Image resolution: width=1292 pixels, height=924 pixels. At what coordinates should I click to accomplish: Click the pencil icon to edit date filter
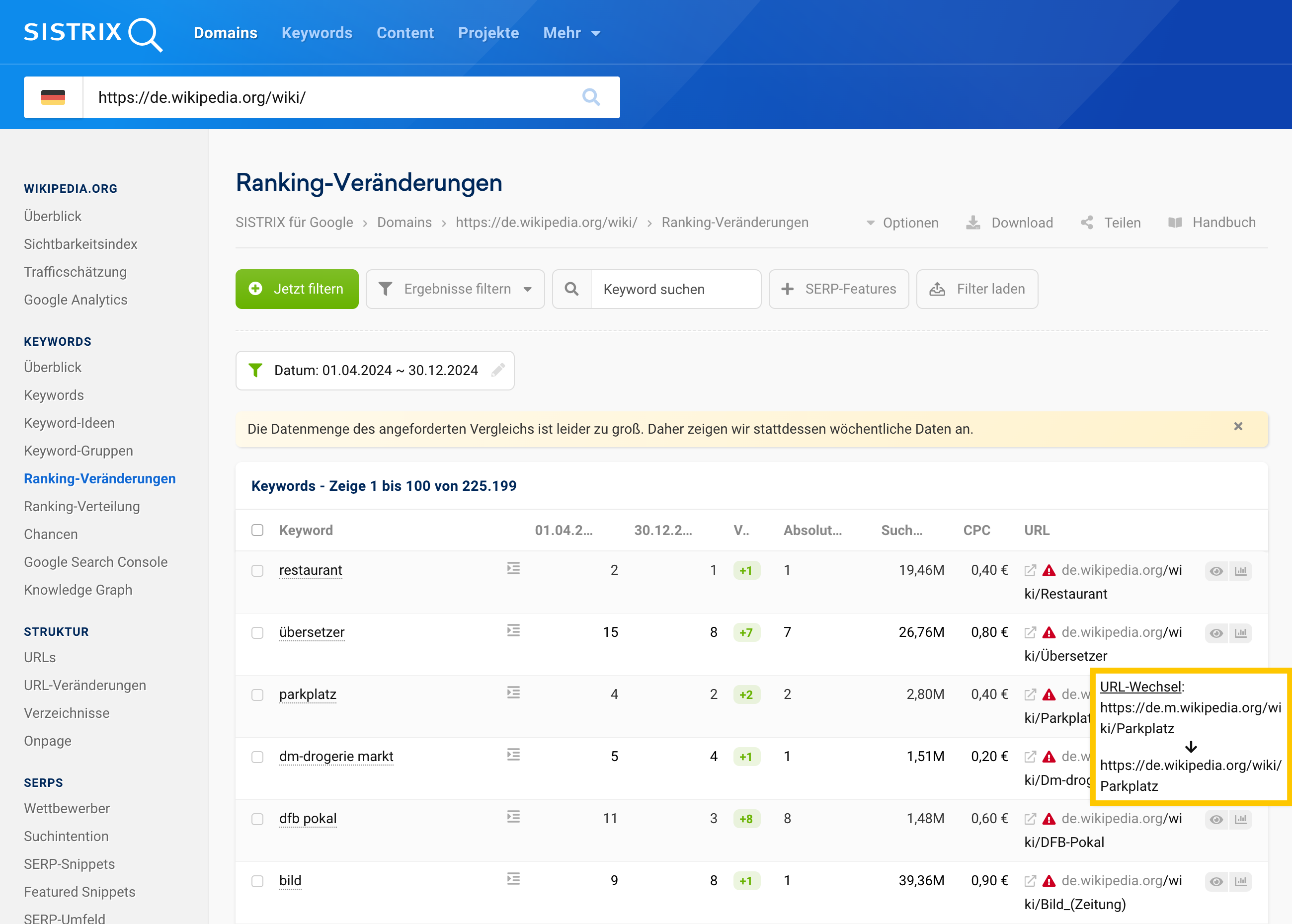[x=498, y=371]
